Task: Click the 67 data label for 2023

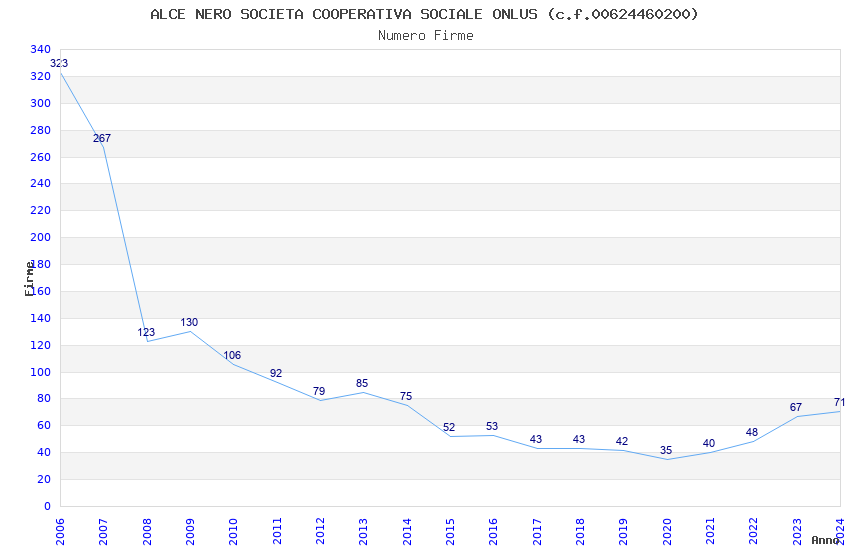Action: [796, 407]
